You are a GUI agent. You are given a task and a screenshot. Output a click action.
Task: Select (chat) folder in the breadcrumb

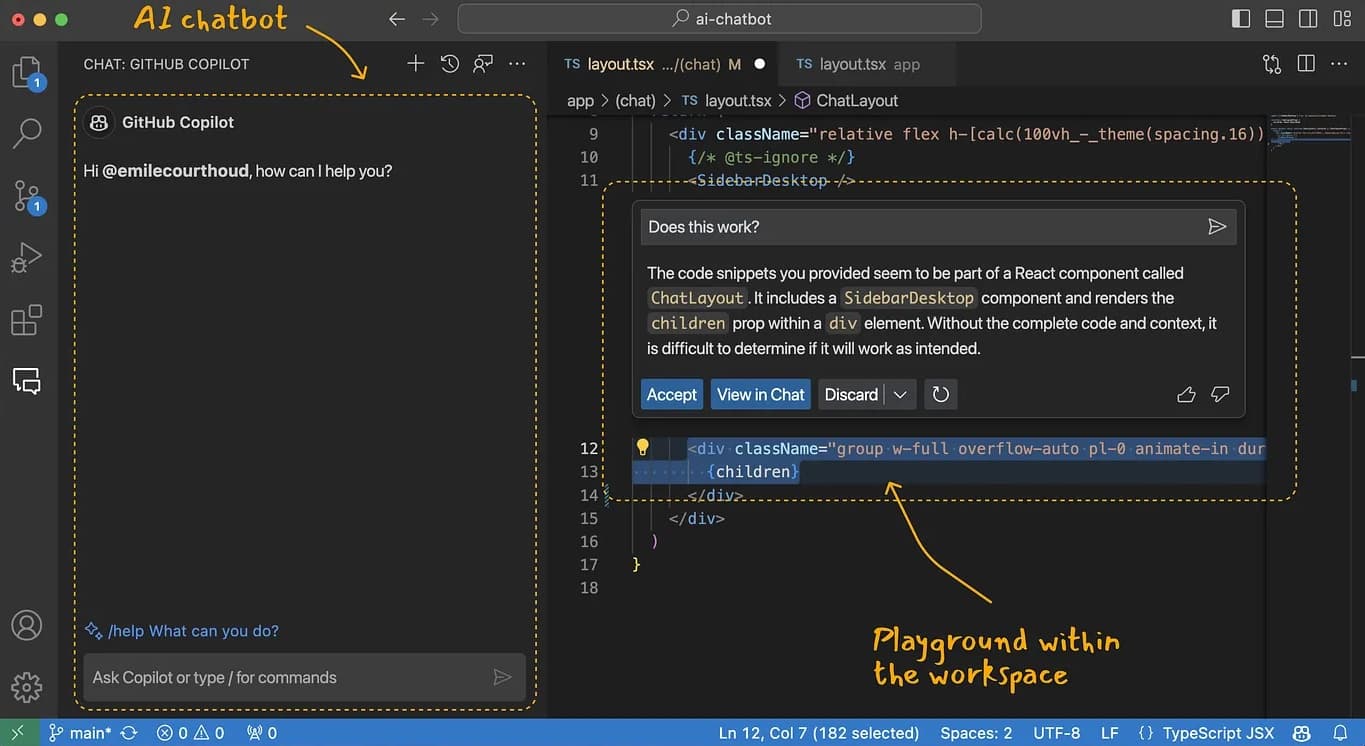tap(635, 101)
